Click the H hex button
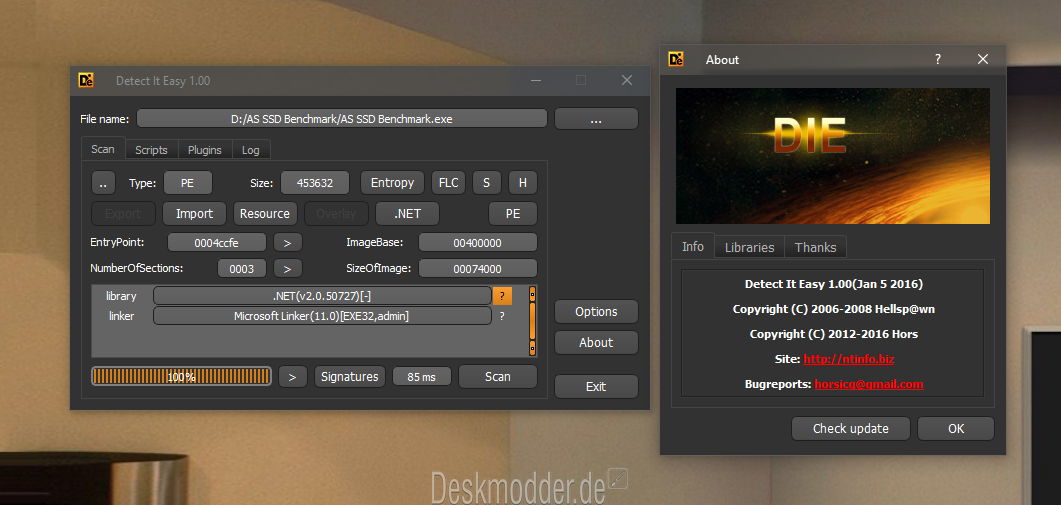The width and height of the screenshot is (1061, 505). pyautogui.click(x=522, y=183)
